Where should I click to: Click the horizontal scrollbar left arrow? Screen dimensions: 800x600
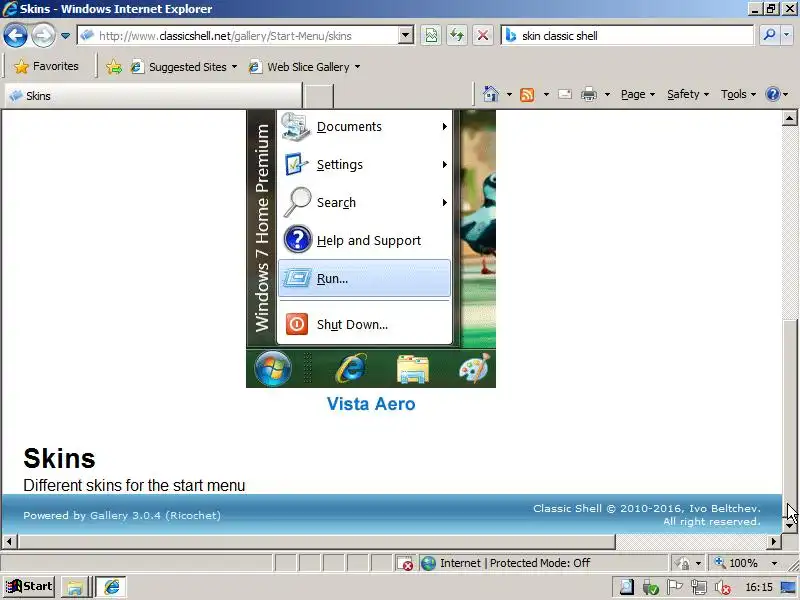10,541
